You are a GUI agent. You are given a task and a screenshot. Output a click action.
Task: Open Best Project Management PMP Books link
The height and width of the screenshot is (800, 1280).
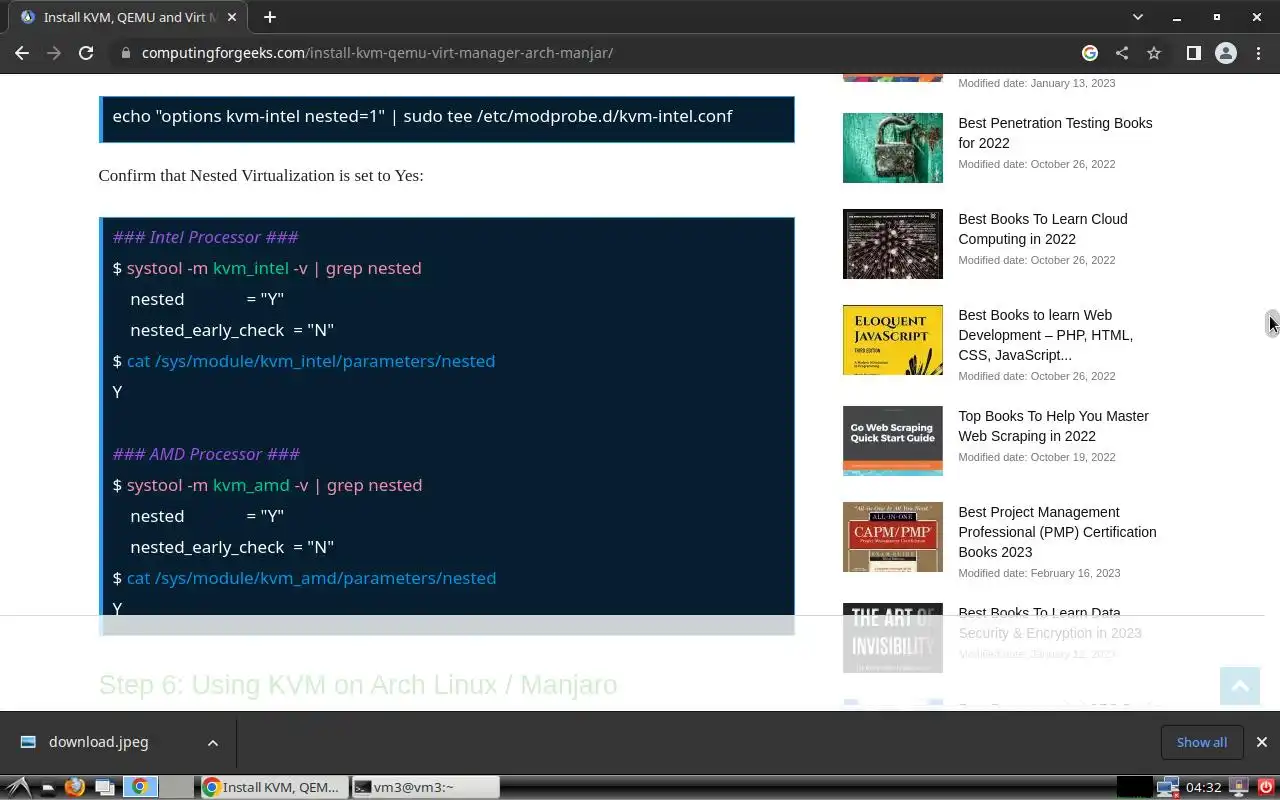point(1057,532)
